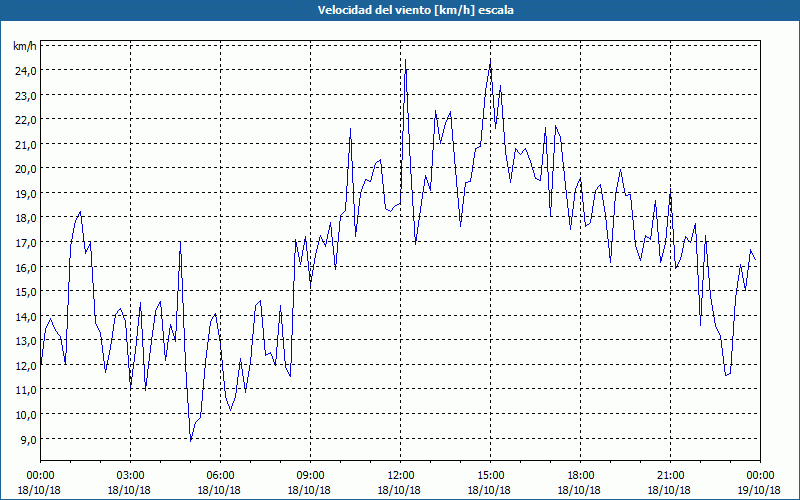Screen dimensions: 800x500
Task: Pick the '21:00' time axis label
Action: 670,476
